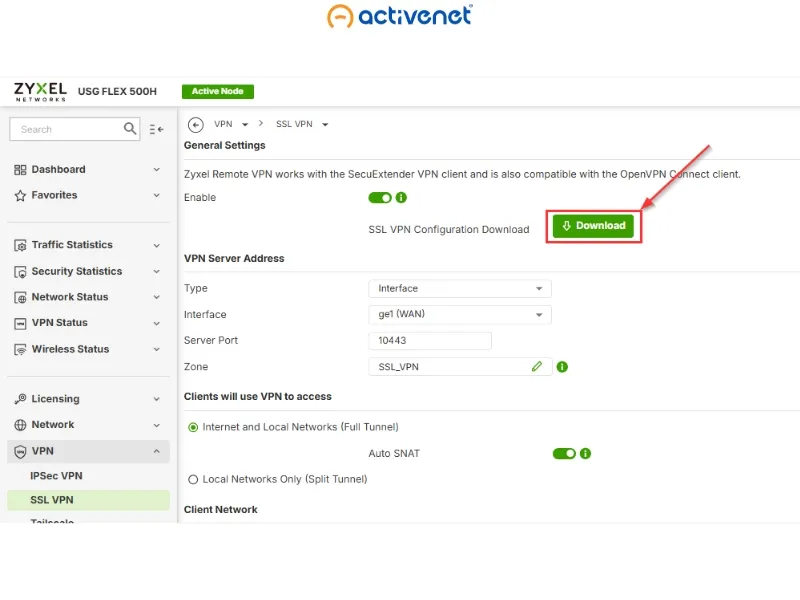The image size is (800, 600).
Task: Click the search magnifier icon
Action: pos(130,129)
